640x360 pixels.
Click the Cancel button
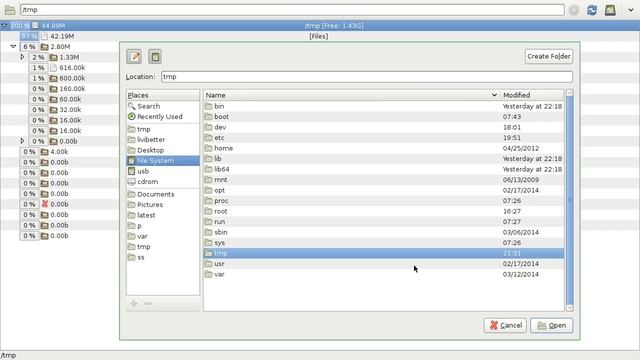click(505, 325)
